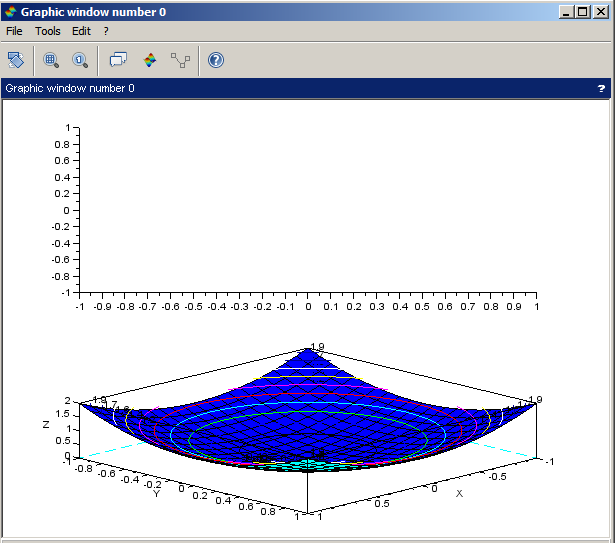Activate the zoom area tool

click(x=52, y=60)
